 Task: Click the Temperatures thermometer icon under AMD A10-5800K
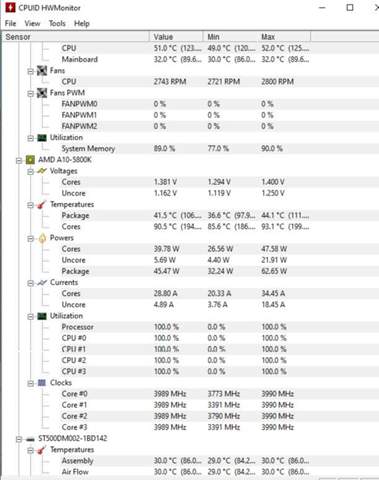pyautogui.click(x=42, y=205)
